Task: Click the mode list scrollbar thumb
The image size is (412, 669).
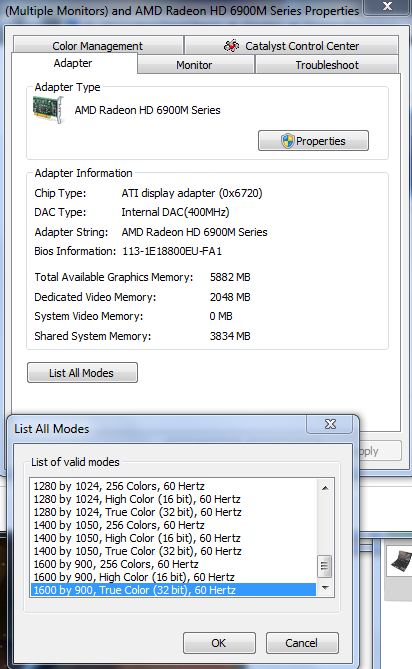Action: (325, 566)
